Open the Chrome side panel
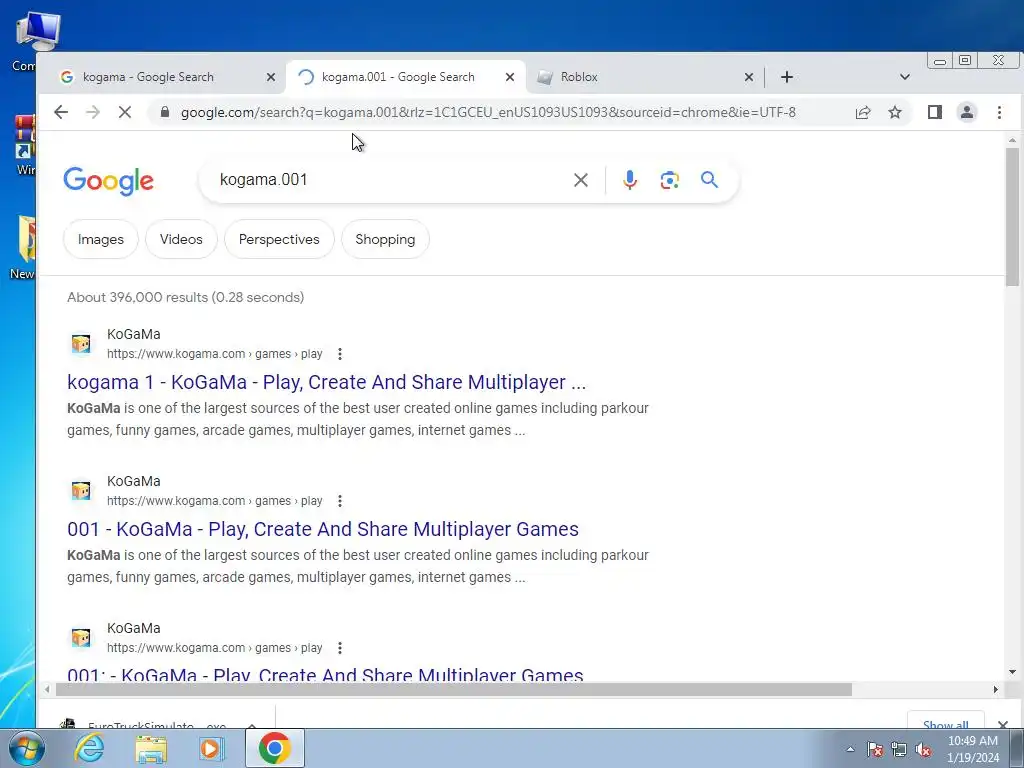The height and width of the screenshot is (768, 1024). click(935, 112)
